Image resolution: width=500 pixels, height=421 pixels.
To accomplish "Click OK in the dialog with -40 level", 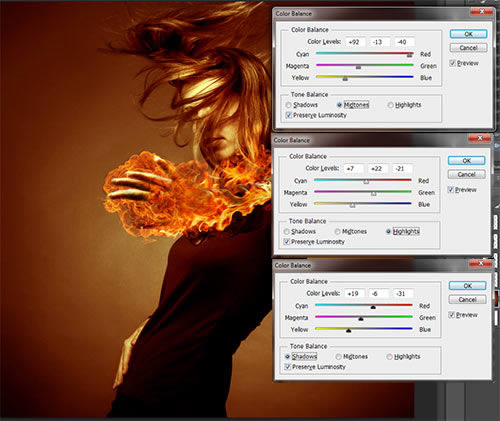I will [468, 34].
